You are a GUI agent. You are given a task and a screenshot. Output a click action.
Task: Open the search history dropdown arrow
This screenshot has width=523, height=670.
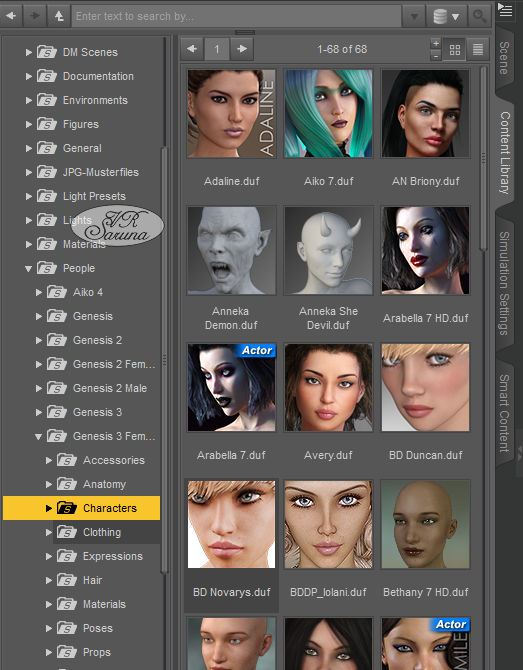(414, 17)
